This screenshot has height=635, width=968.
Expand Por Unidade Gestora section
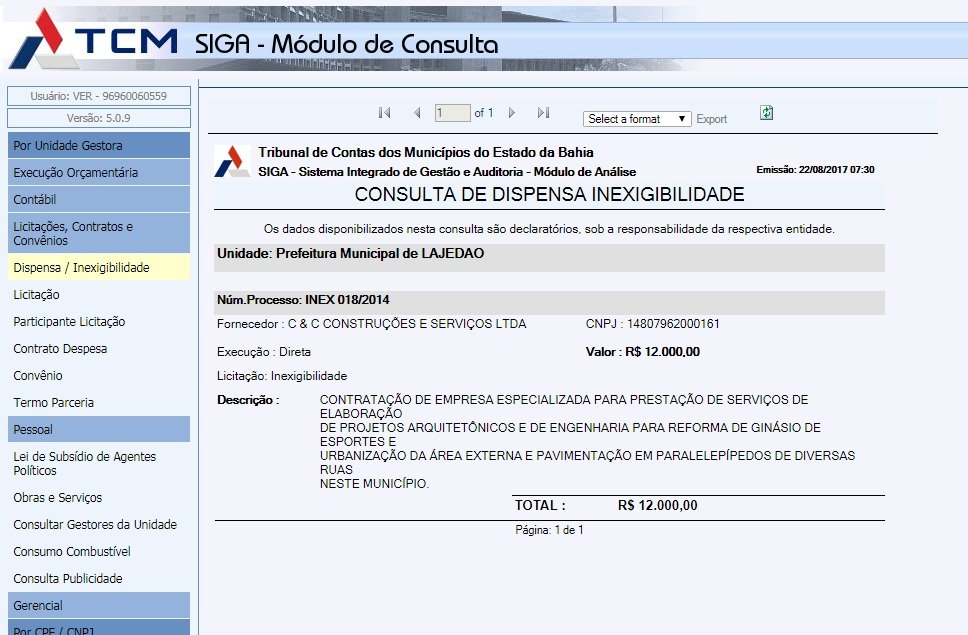click(x=98, y=146)
